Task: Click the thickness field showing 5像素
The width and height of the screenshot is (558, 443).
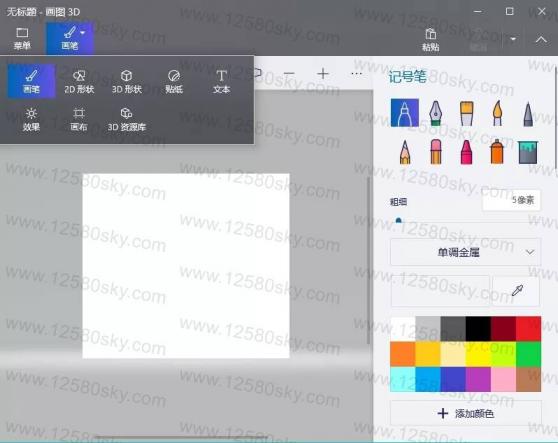Action: tap(511, 200)
